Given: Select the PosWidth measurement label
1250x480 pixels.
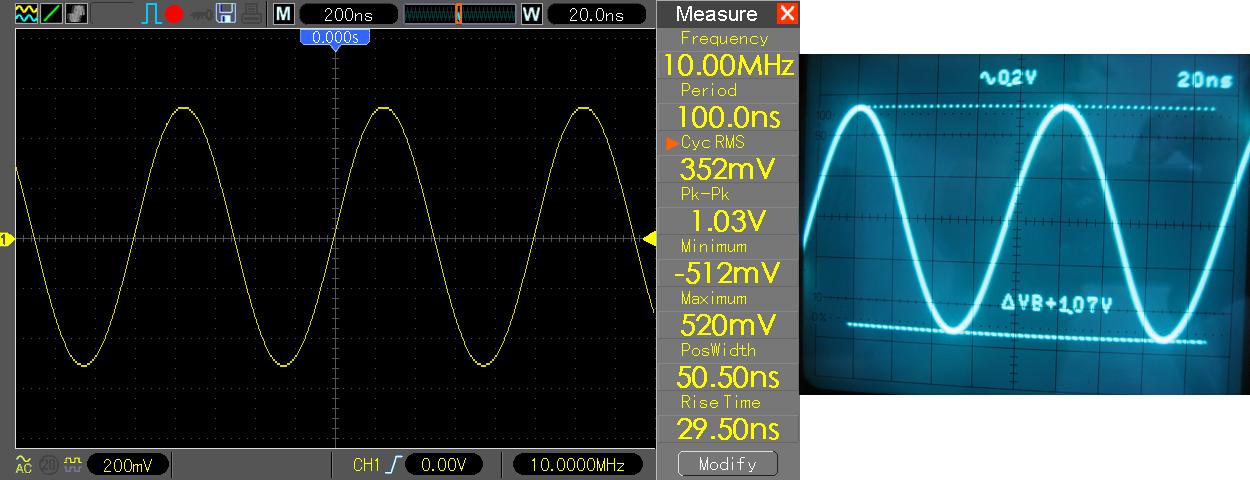Looking at the screenshot, I should tap(718, 350).
